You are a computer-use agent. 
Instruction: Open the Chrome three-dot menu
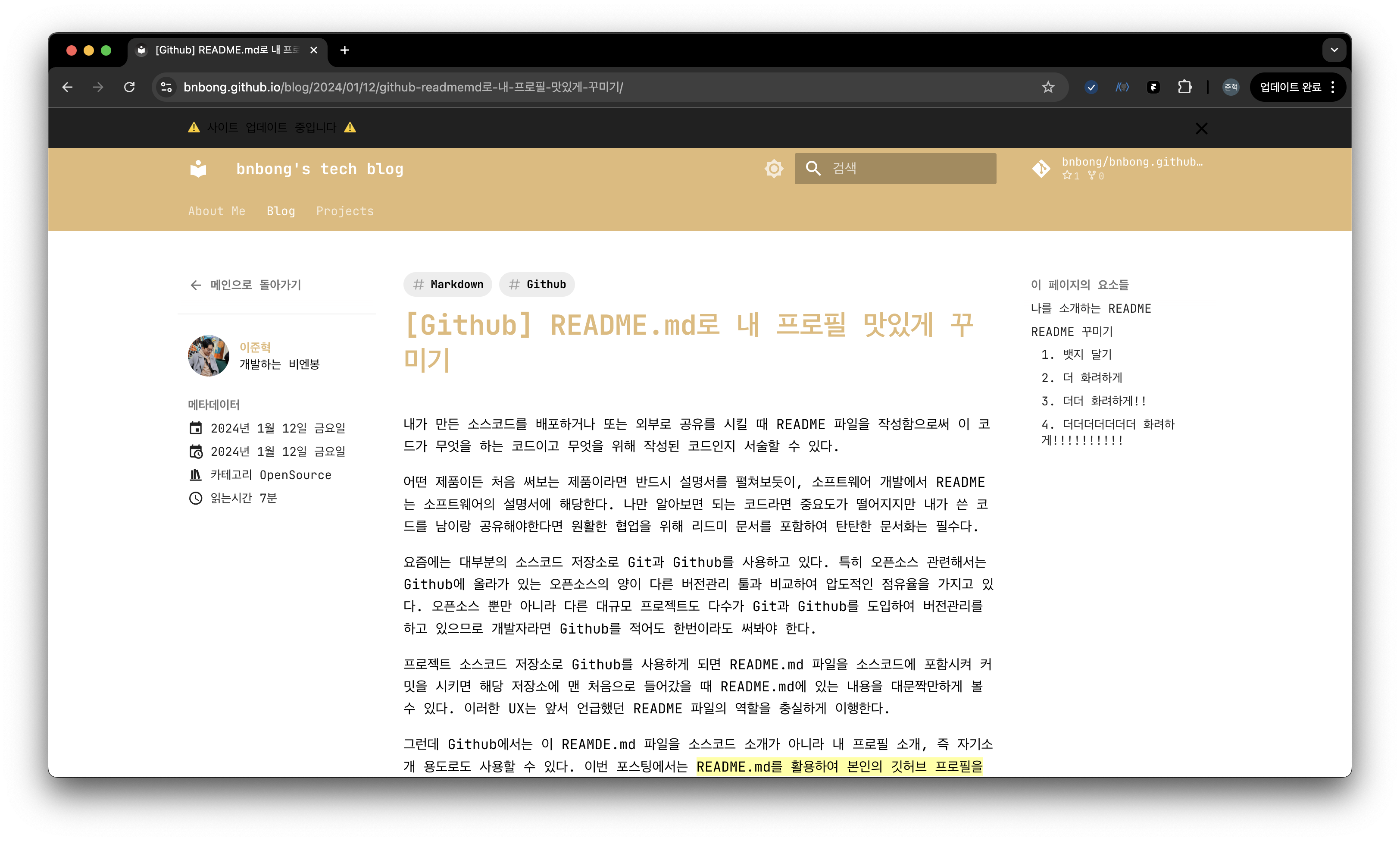pos(1333,87)
